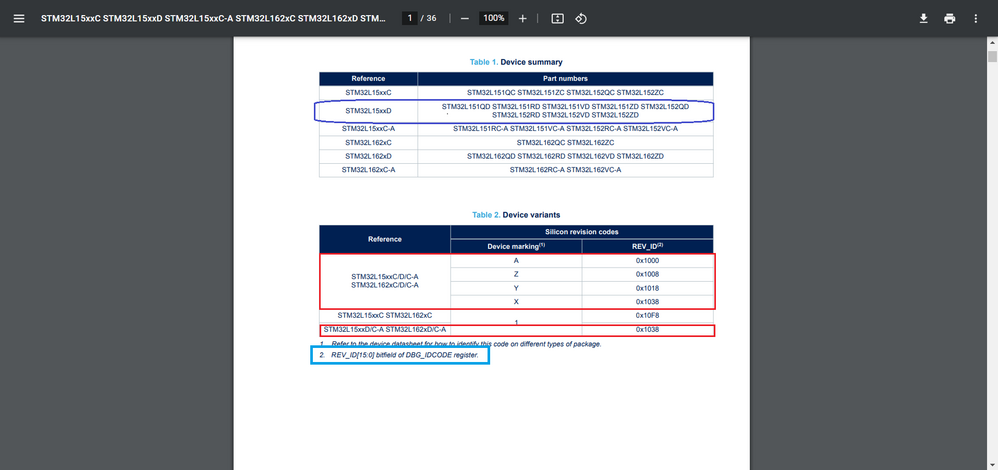Open the more actions menu
The height and width of the screenshot is (470, 998).
[x=976, y=18]
